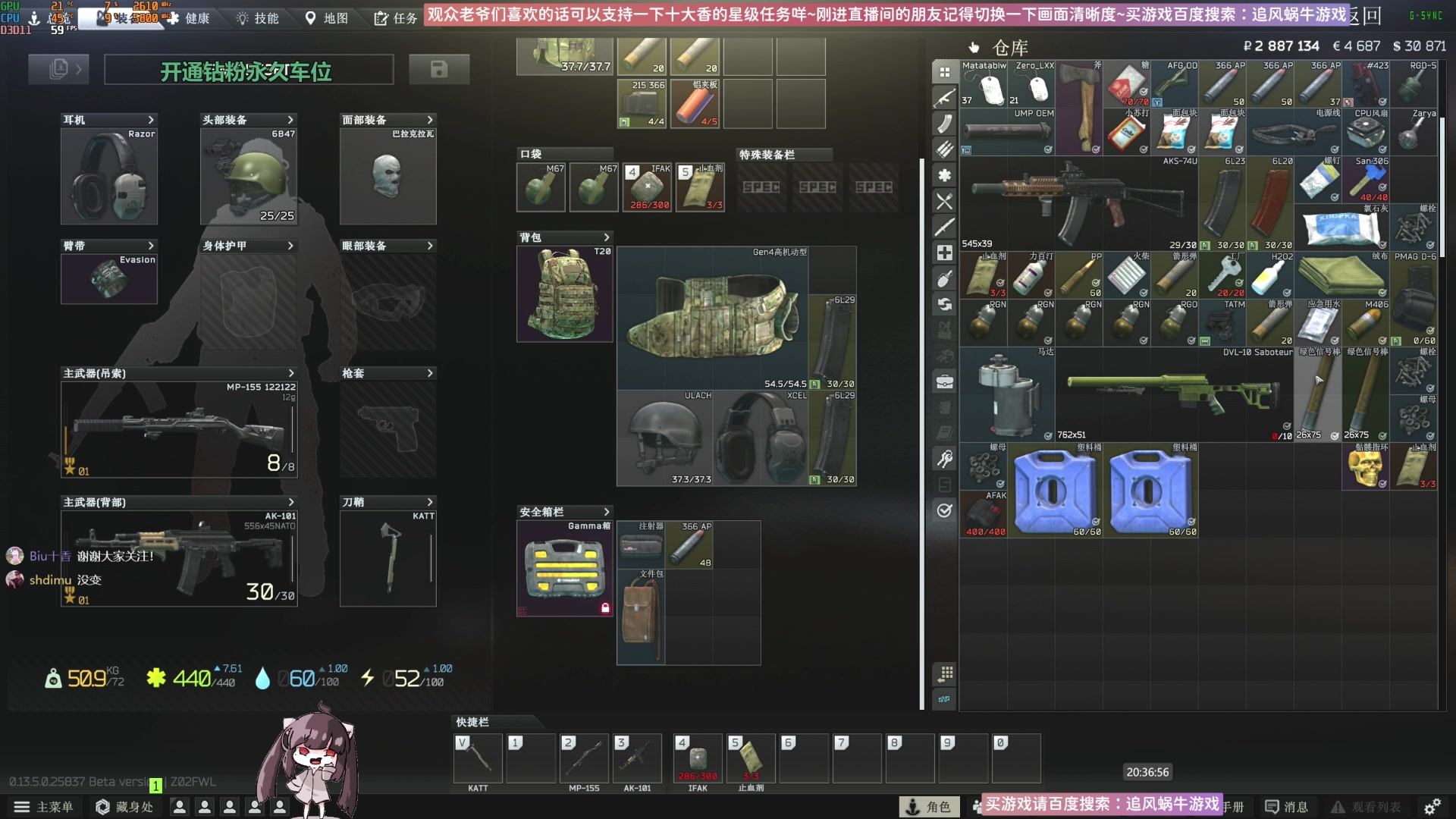The width and height of the screenshot is (1456, 819).
Task: Filter stash by containers (briefcase icon)
Action: (944, 381)
